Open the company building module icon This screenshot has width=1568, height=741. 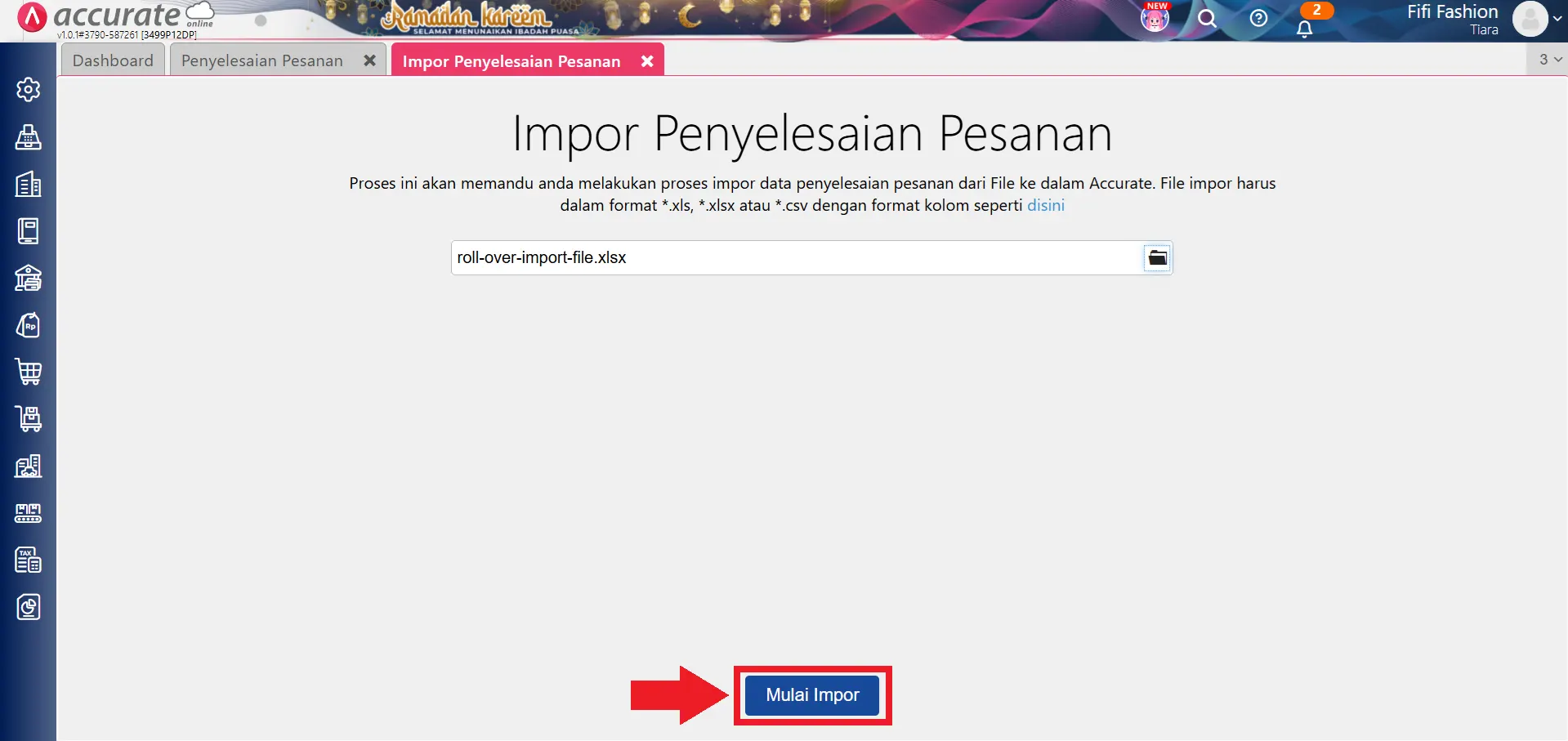pos(29,184)
